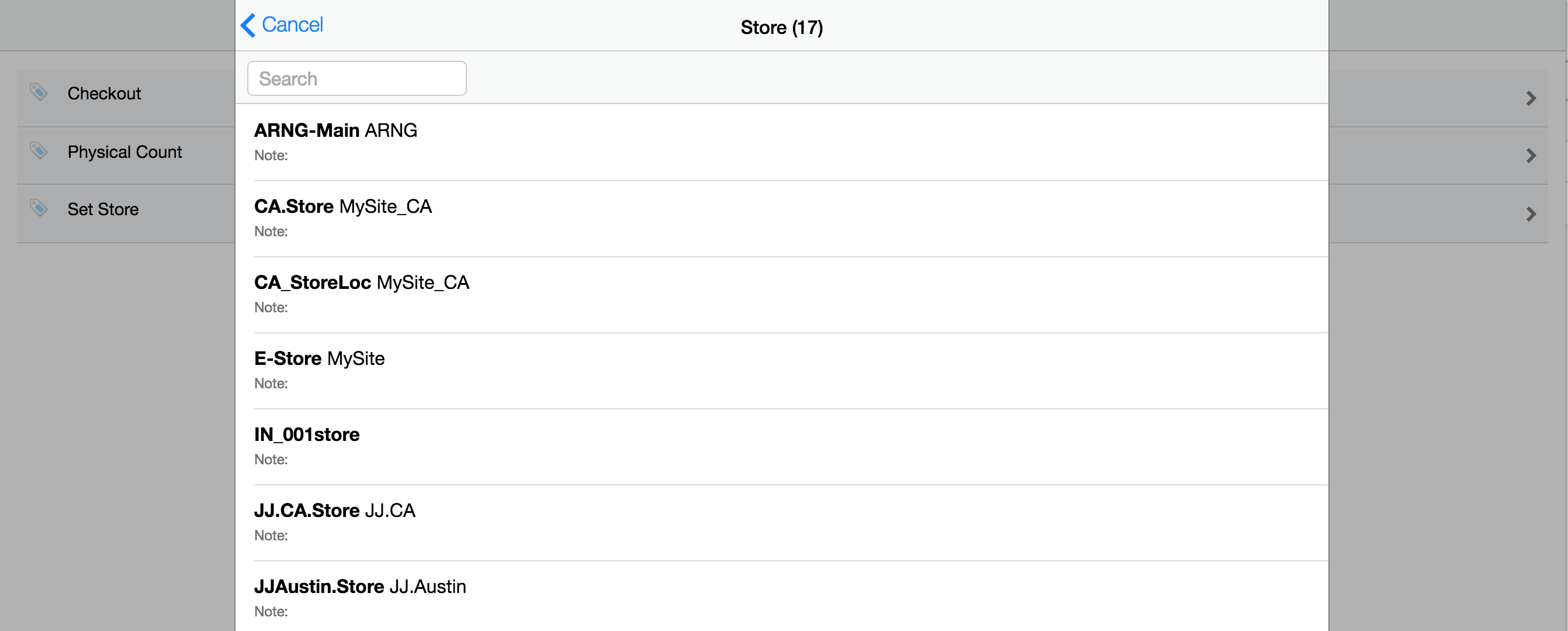This screenshot has width=1568, height=631.
Task: Click the tag icon beside Physical Count
Action: tap(39, 150)
